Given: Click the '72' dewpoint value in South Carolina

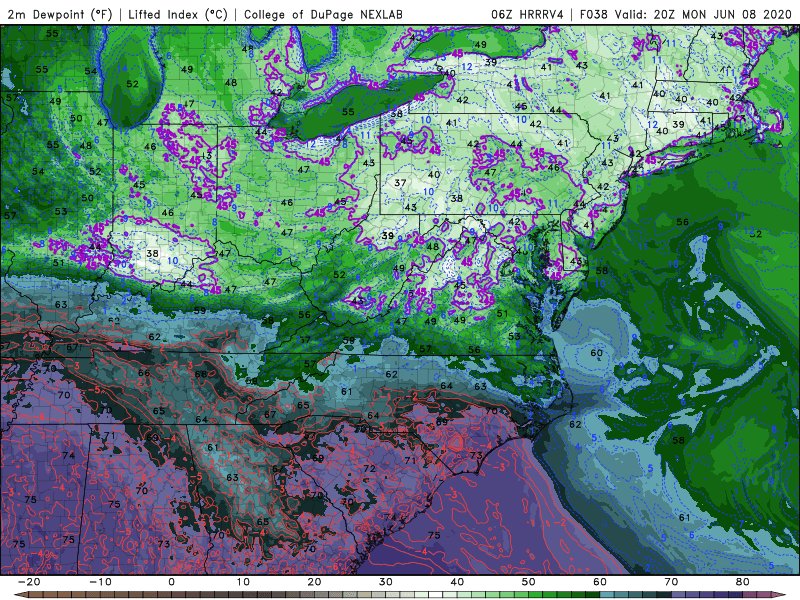Looking at the screenshot, I should coord(369,468).
